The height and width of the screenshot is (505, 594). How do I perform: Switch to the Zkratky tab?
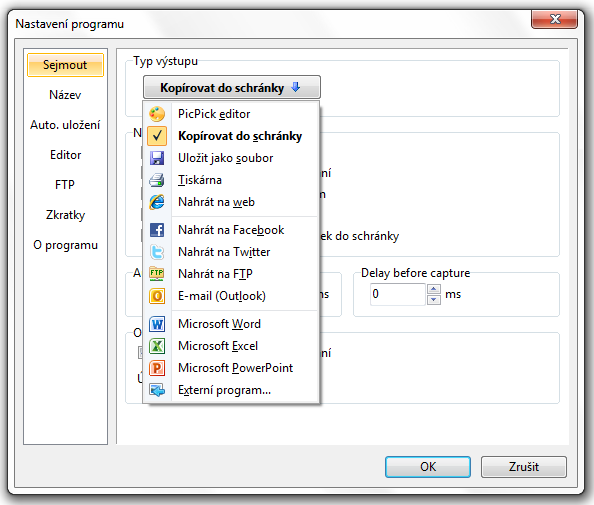click(x=65, y=215)
